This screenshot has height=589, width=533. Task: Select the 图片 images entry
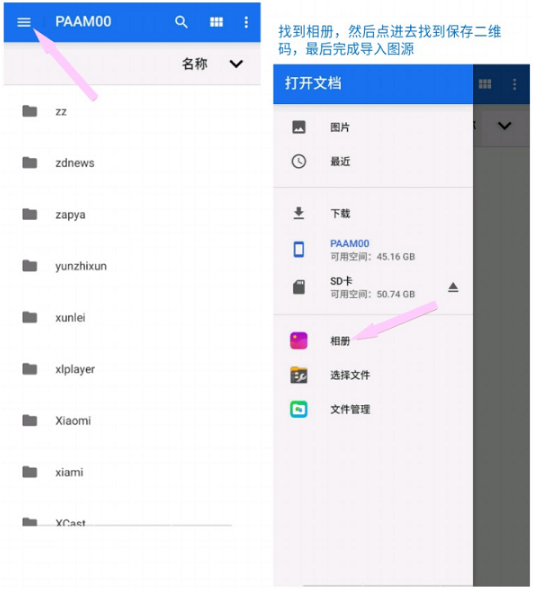[373, 127]
